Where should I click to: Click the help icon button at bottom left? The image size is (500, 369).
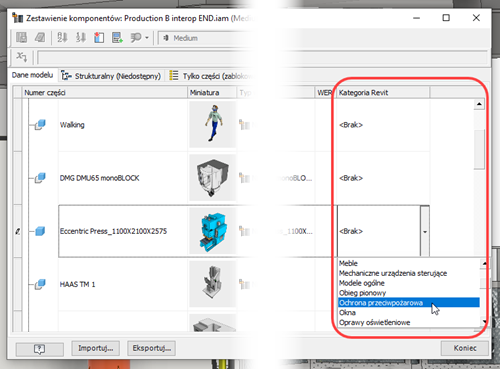pyautogui.click(x=40, y=349)
